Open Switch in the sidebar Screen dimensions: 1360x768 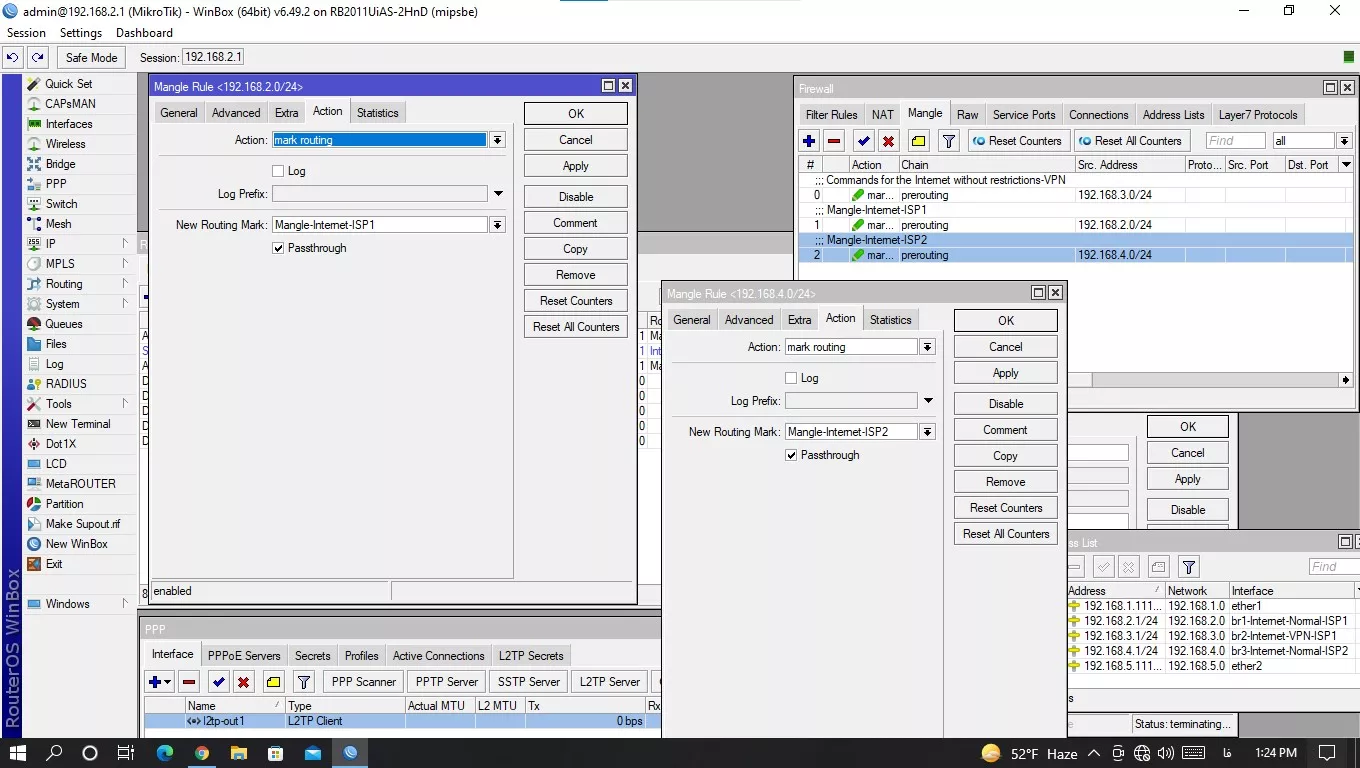61,204
